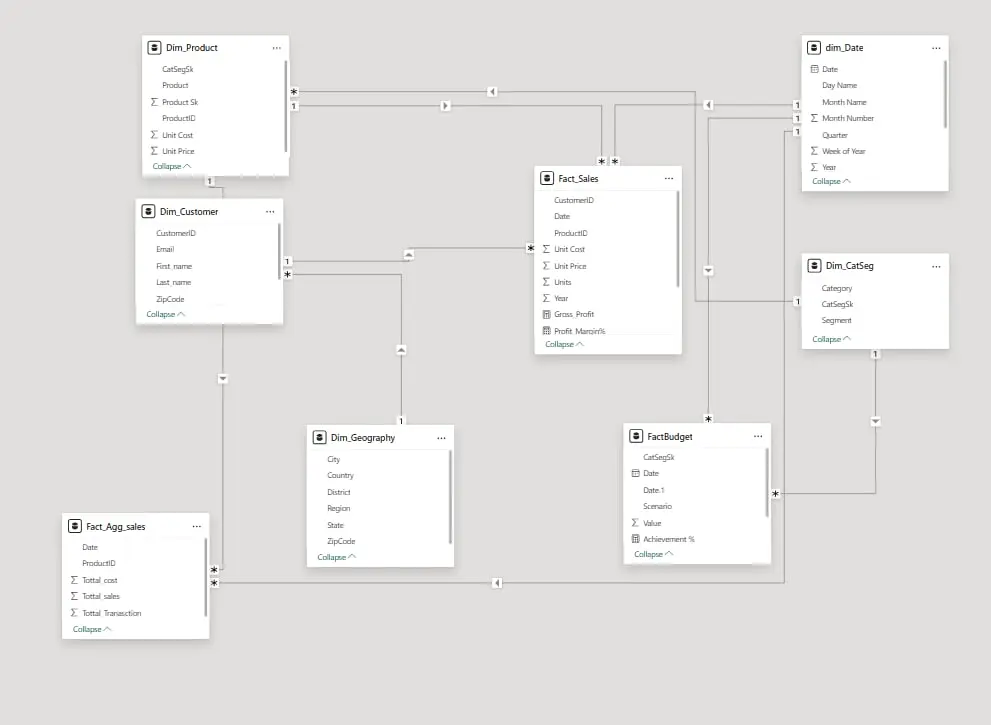Click the FactBudget table header icon

pos(636,436)
